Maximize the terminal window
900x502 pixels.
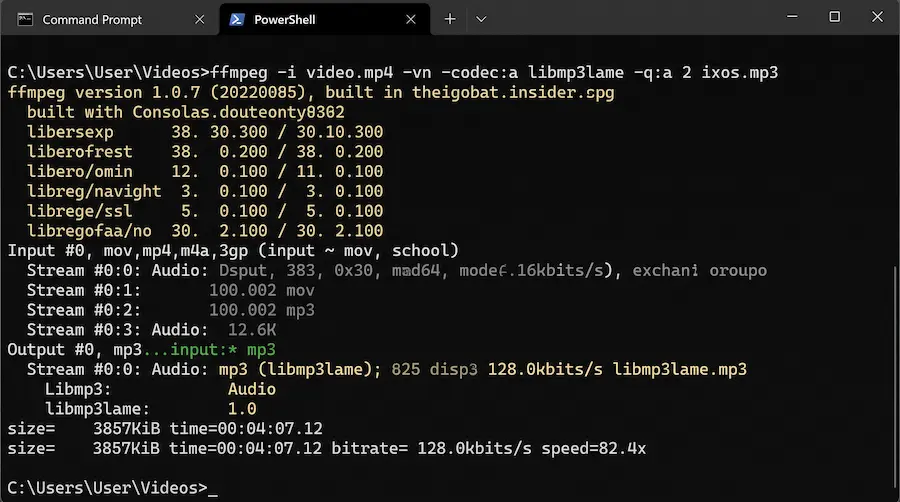click(x=835, y=17)
